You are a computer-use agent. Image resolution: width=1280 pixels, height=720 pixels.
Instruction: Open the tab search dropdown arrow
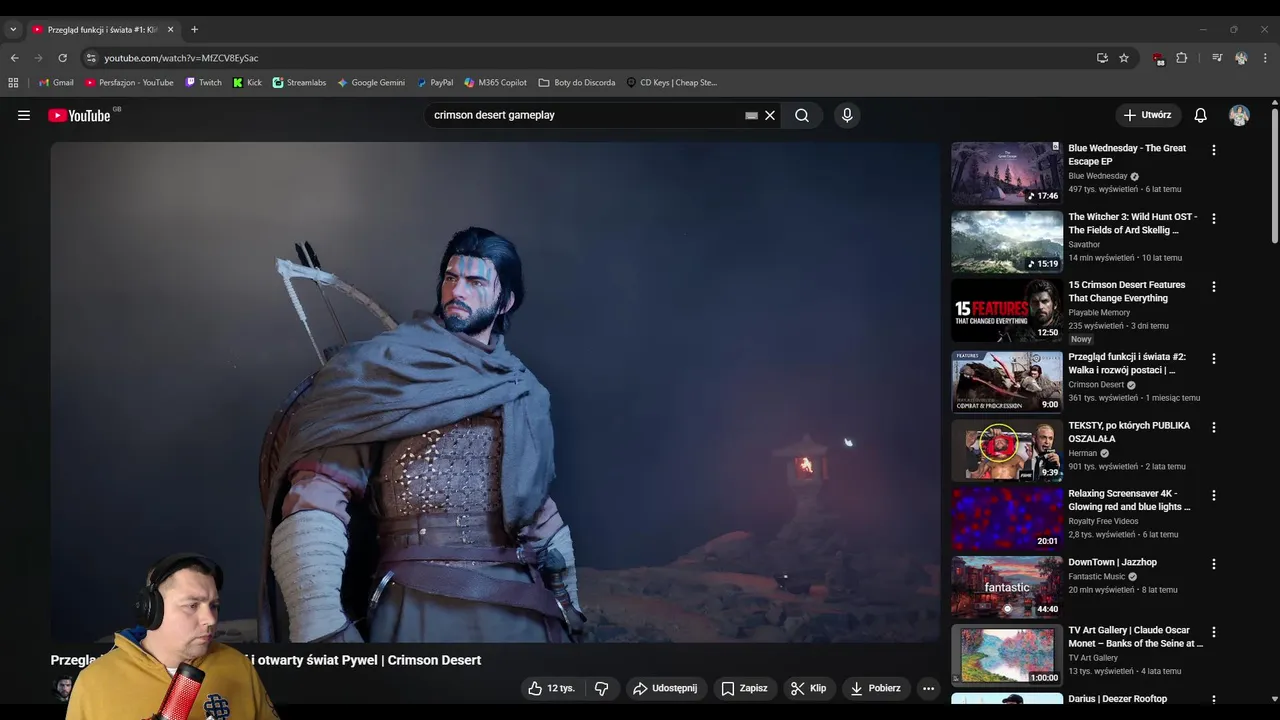(13, 30)
